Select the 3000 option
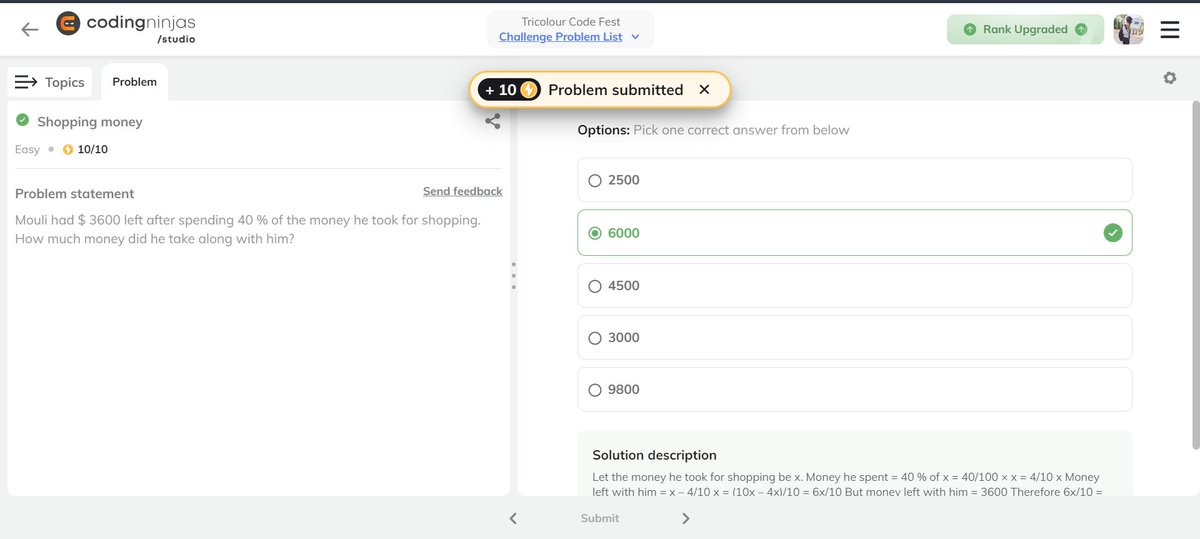The width and height of the screenshot is (1200, 539). point(855,337)
